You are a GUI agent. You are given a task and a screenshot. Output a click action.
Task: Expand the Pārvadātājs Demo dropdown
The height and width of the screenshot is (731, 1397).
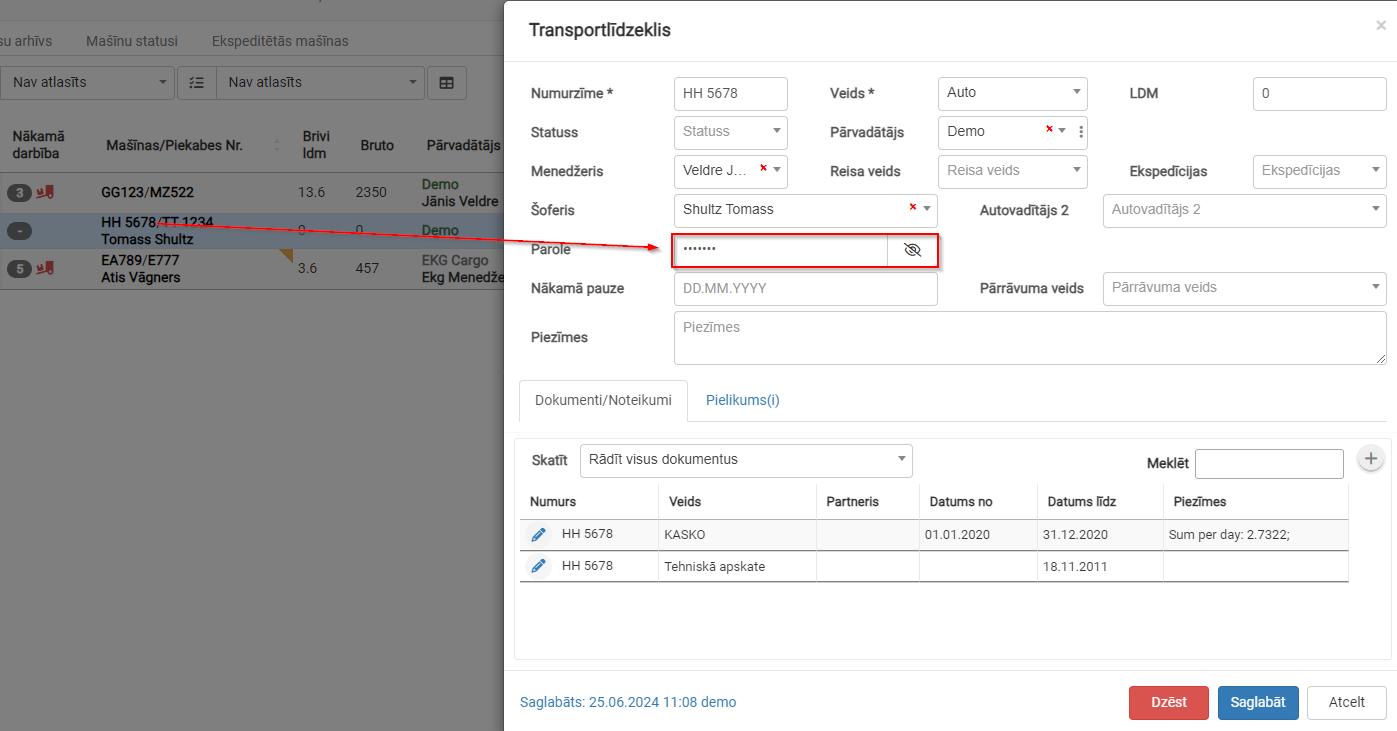[x=1062, y=131]
